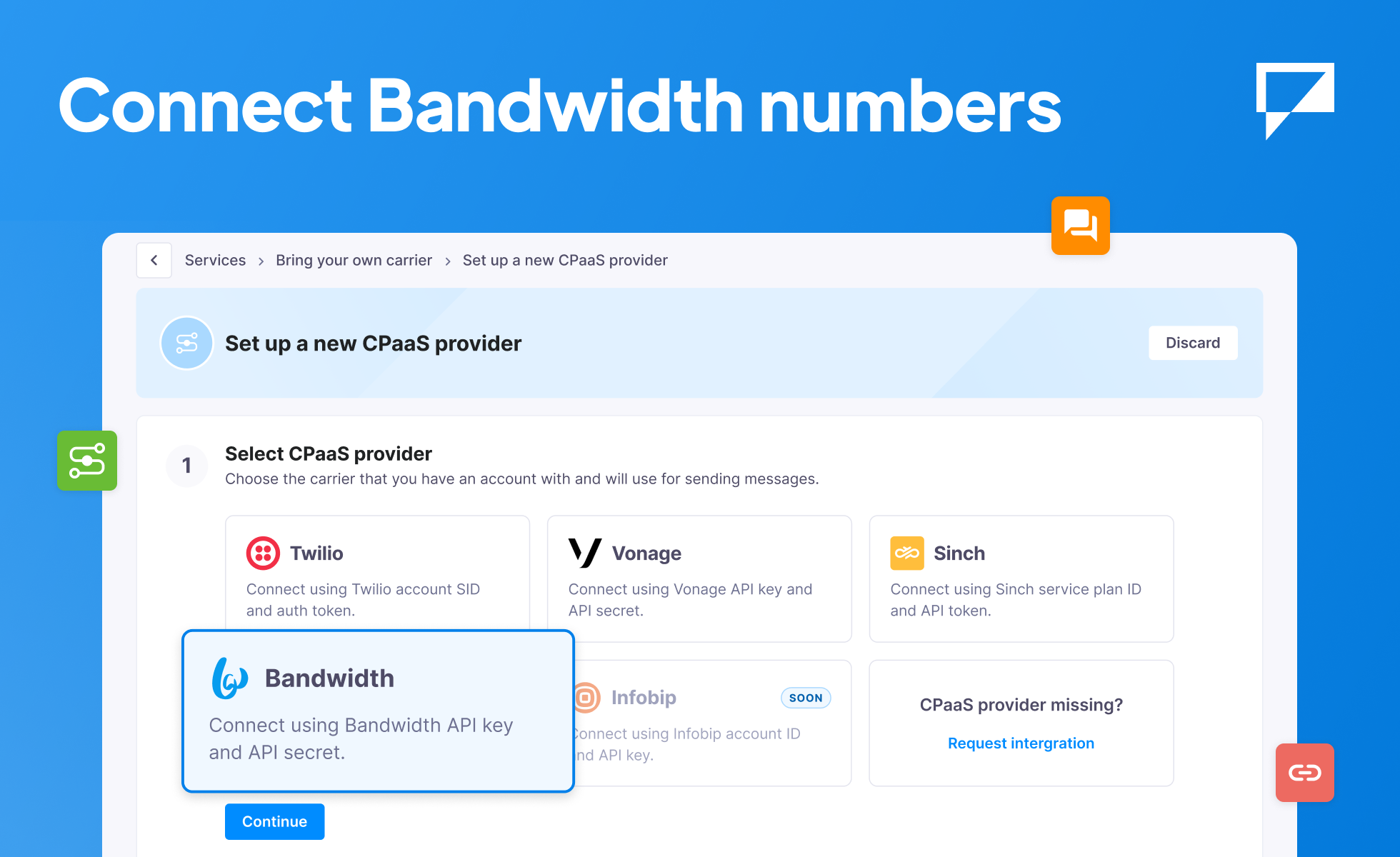Viewport: 1400px width, 857px height.
Task: Select the Twilio provider logo icon
Action: tap(262, 553)
